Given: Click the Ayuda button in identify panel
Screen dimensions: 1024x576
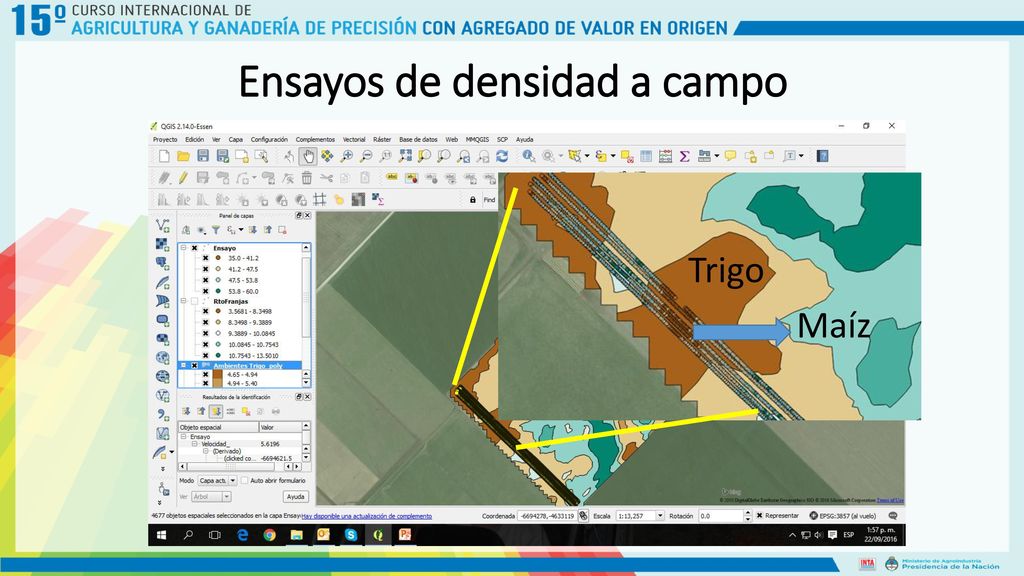Looking at the screenshot, I should [295, 497].
